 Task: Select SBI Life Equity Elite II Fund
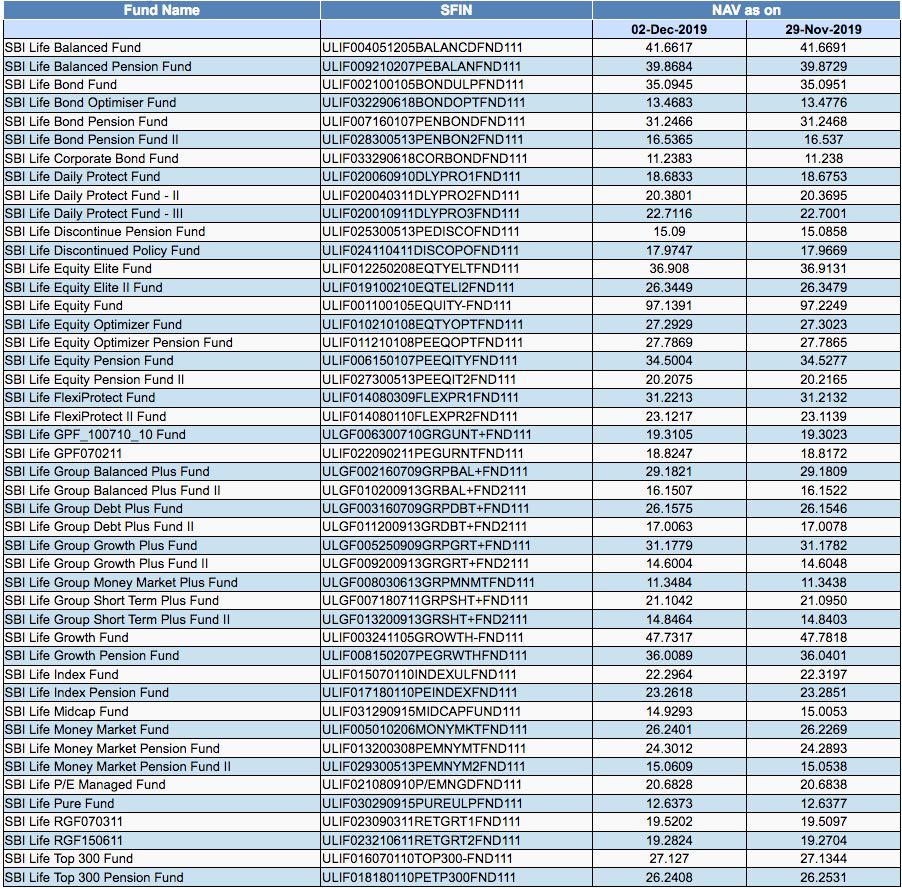click(x=83, y=287)
